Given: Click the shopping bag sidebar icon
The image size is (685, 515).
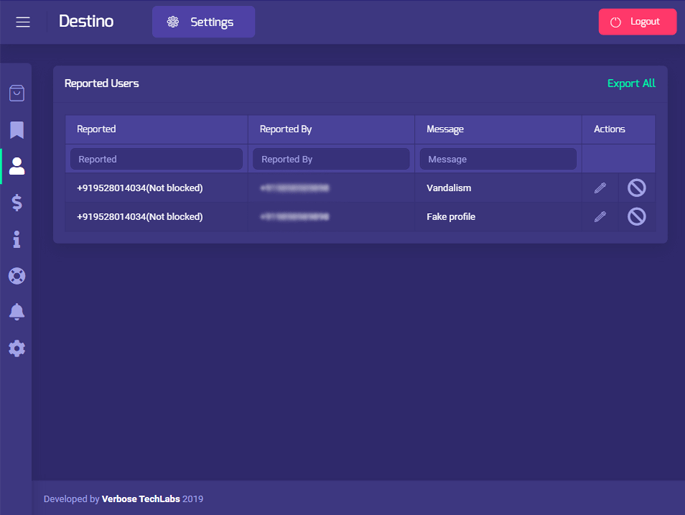Looking at the screenshot, I should pyautogui.click(x=17, y=93).
